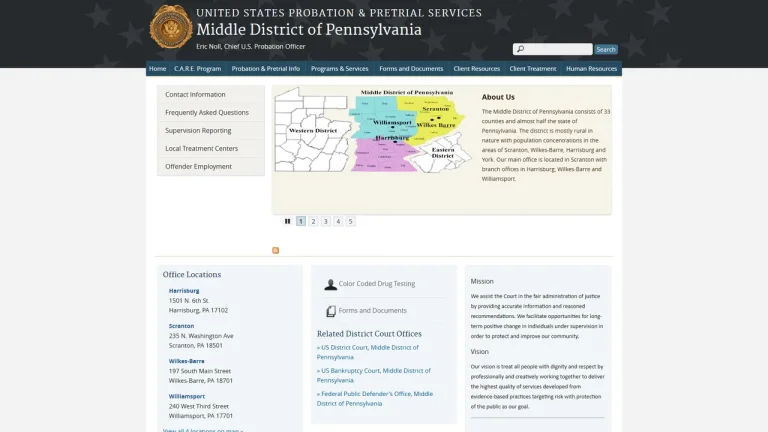Open the Harrisburg office location link

click(x=184, y=291)
